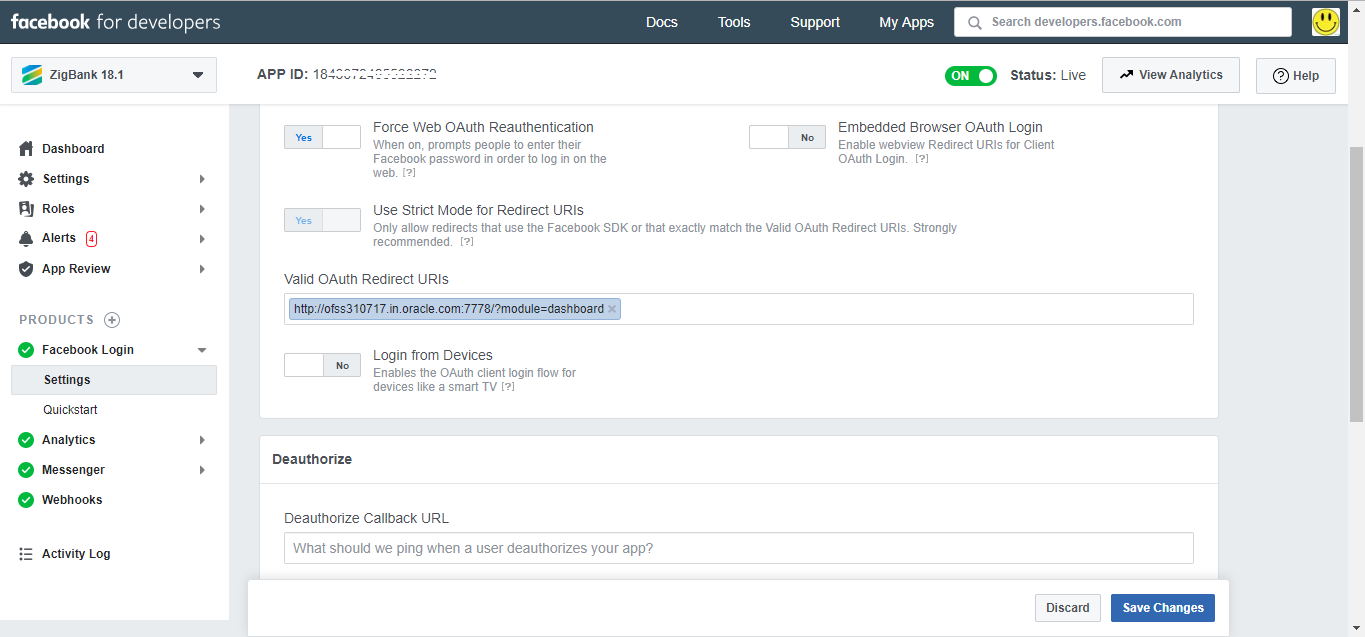
Task: Open help tooltip for Embedded Browser OAuth Login
Action: (921, 159)
